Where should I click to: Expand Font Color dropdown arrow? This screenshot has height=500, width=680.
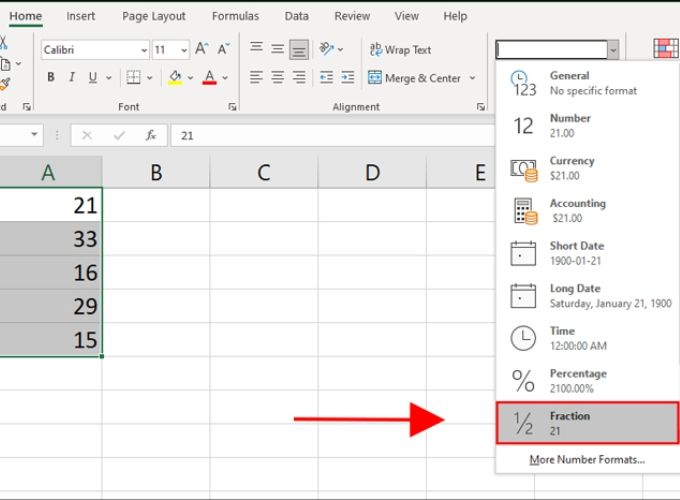(225, 78)
